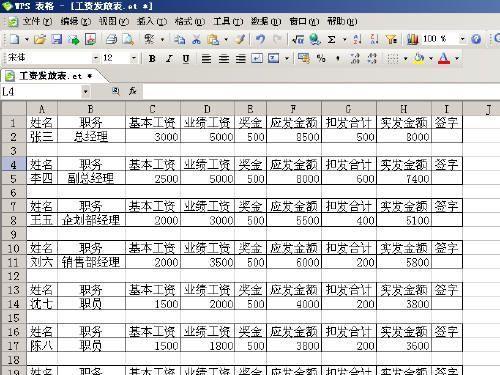Open Help via the question mark icon

click(x=476, y=39)
